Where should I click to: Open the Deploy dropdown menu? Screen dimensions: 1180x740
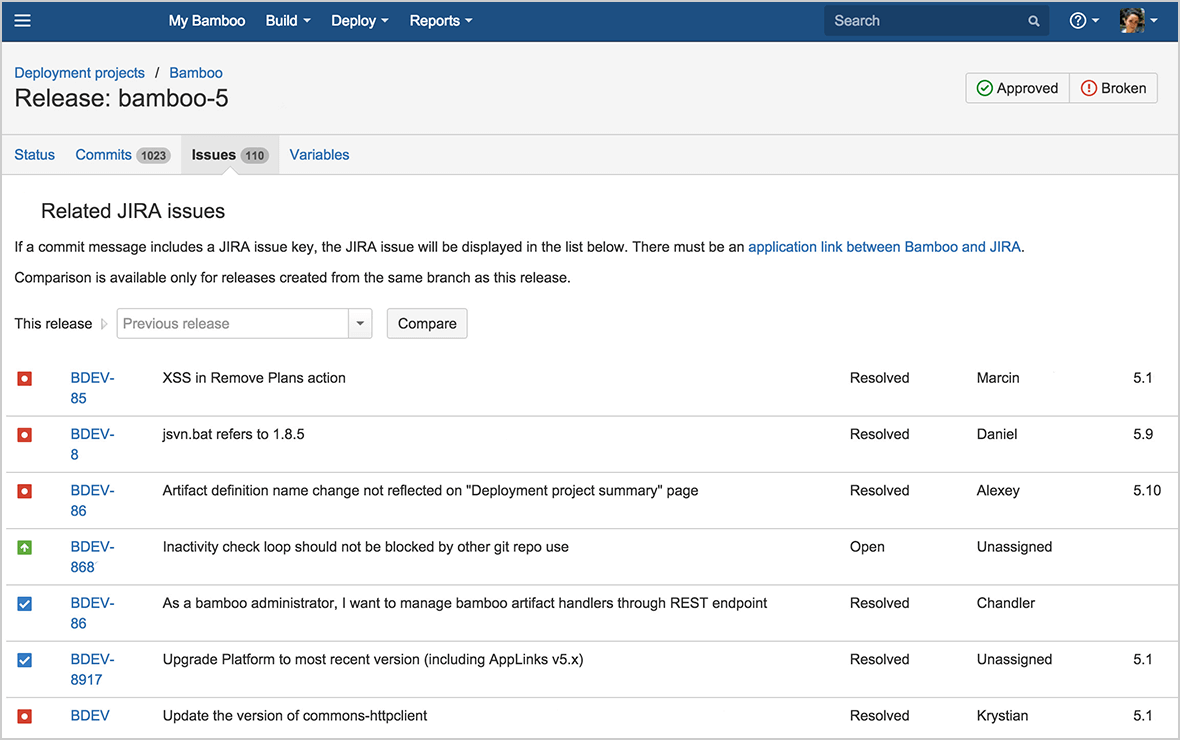(x=359, y=20)
